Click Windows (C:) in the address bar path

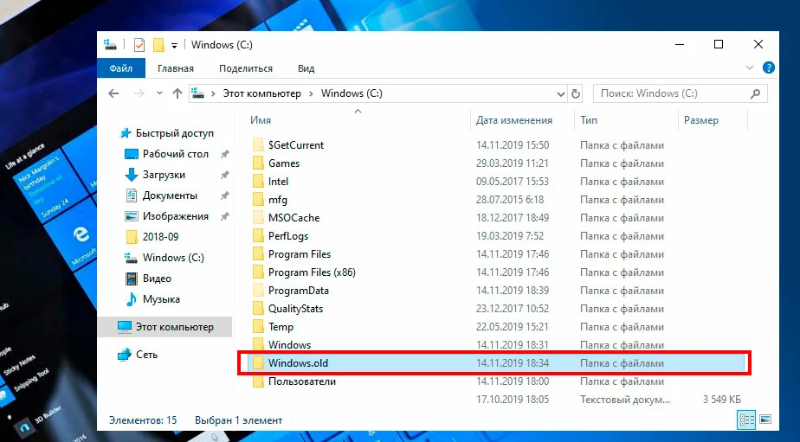352,93
